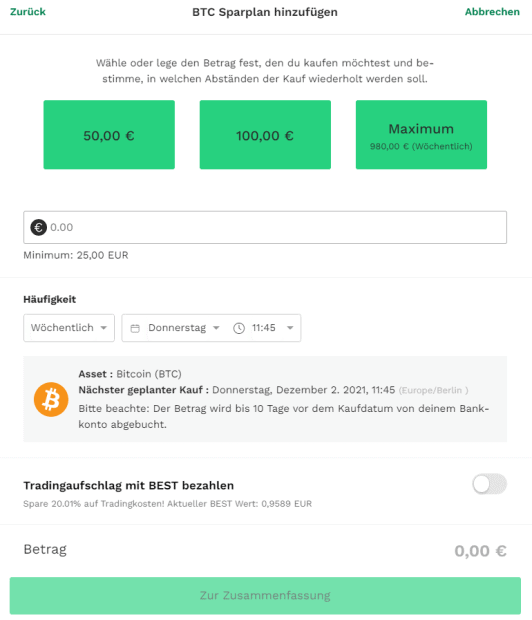Viewport: 532px width, 620px height.
Task: Click the orange Bitcoin logo icon
Action: tap(51, 399)
